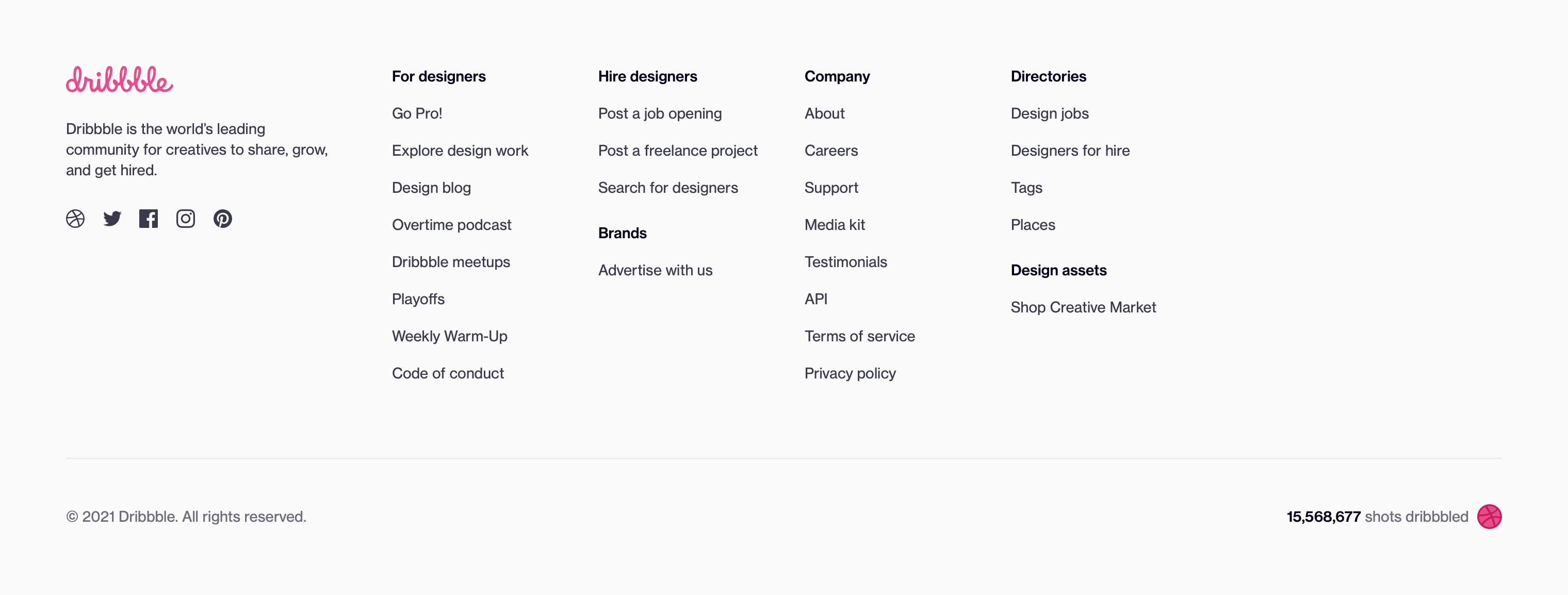Image resolution: width=1568 pixels, height=595 pixels.
Task: Visit Dribbble's Twitter page via bird icon
Action: pyautogui.click(x=111, y=219)
